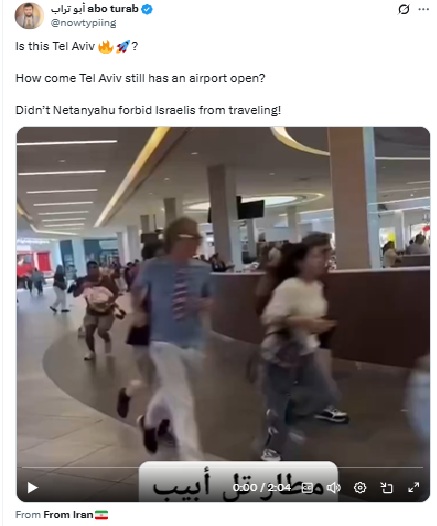This screenshot has width=437, height=526.
Task: Click the blue verified badge
Action: [x=147, y=9]
